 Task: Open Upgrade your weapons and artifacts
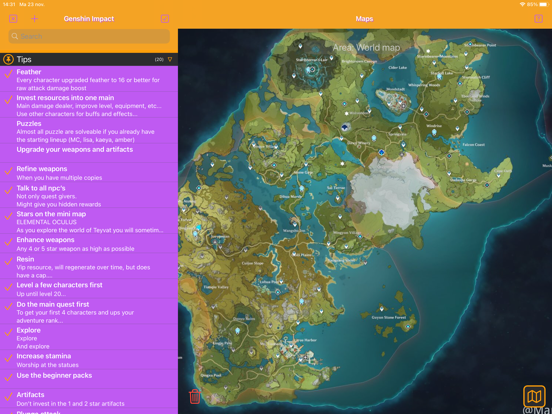(x=89, y=153)
